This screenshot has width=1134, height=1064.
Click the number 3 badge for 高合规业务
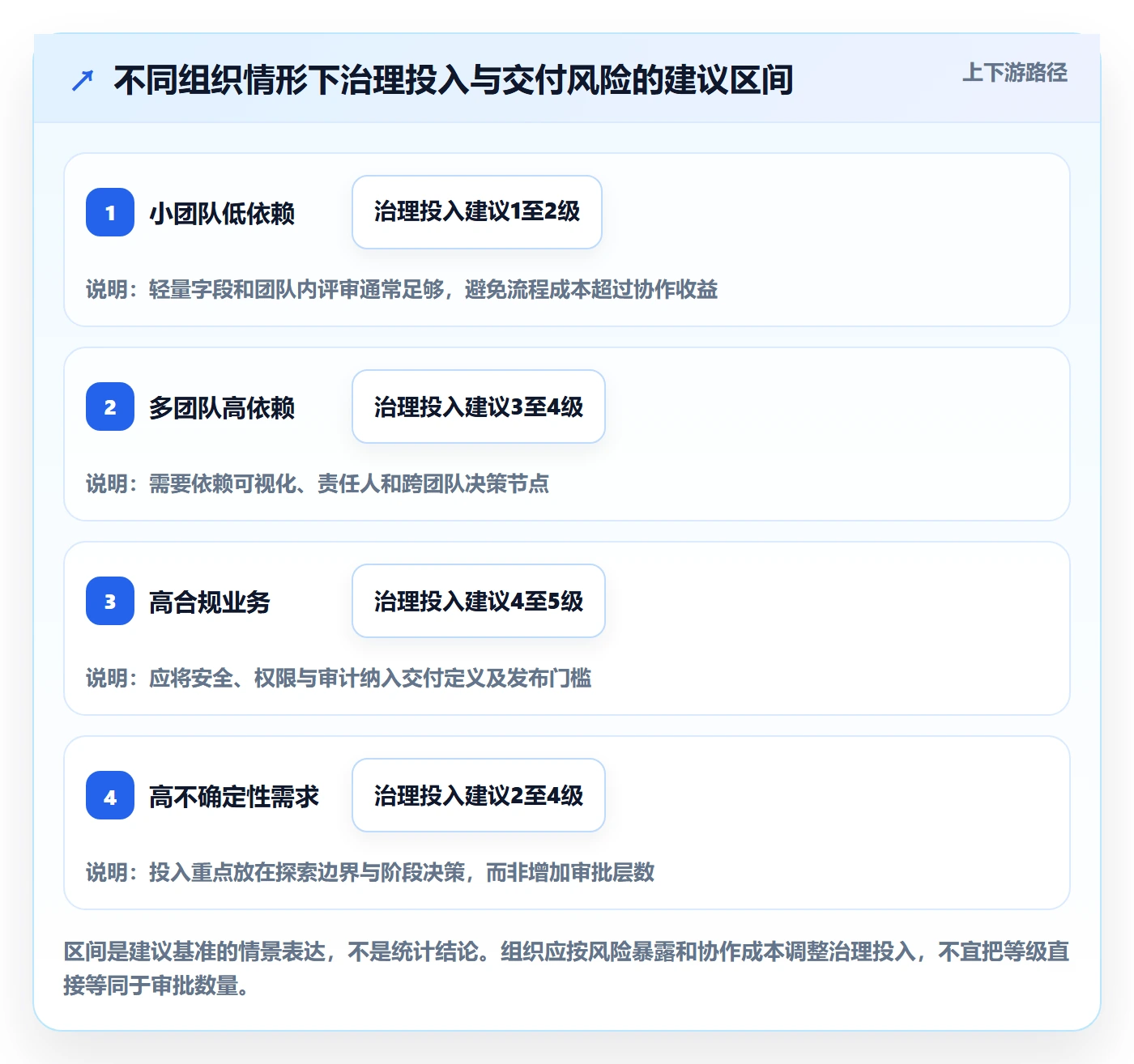[110, 601]
